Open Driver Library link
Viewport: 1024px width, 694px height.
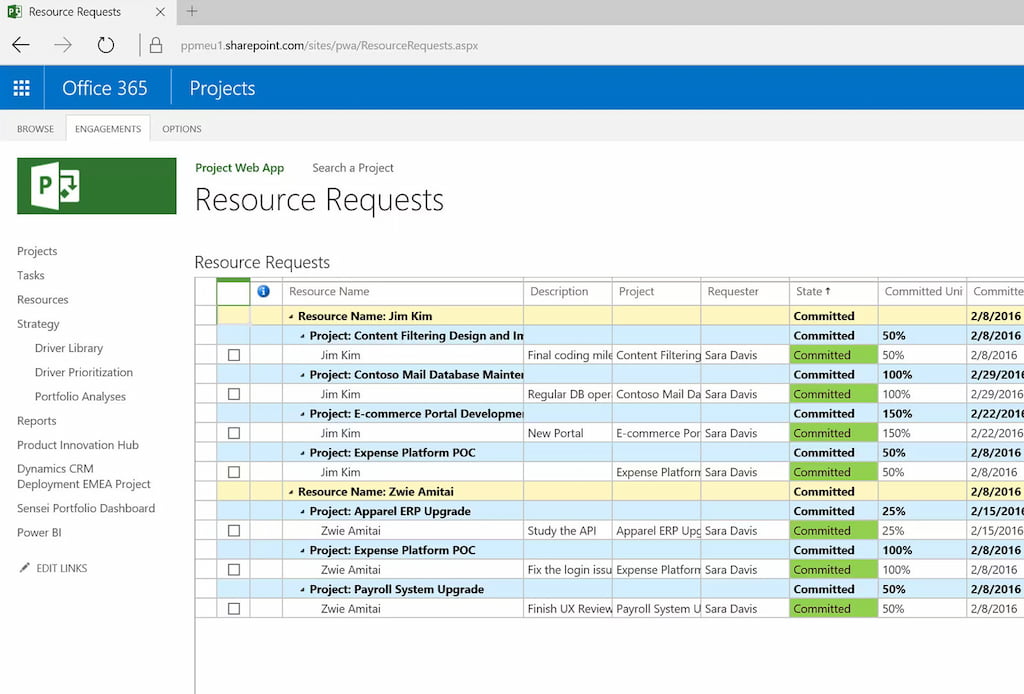(x=69, y=348)
